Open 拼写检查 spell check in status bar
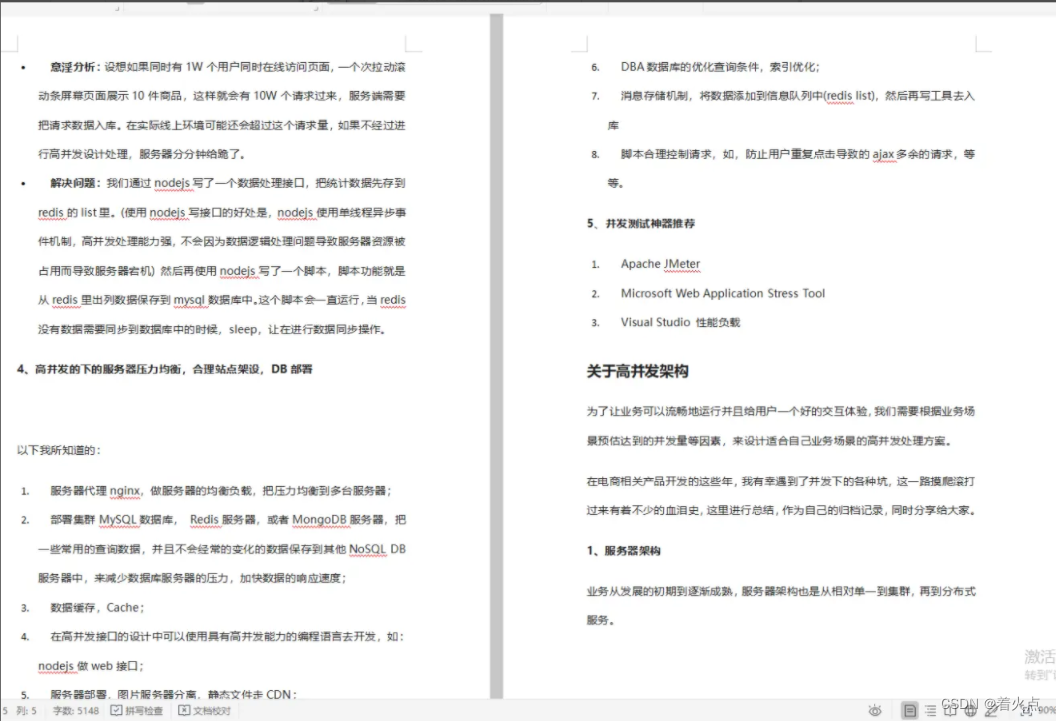This screenshot has height=721, width=1056. pos(137,710)
